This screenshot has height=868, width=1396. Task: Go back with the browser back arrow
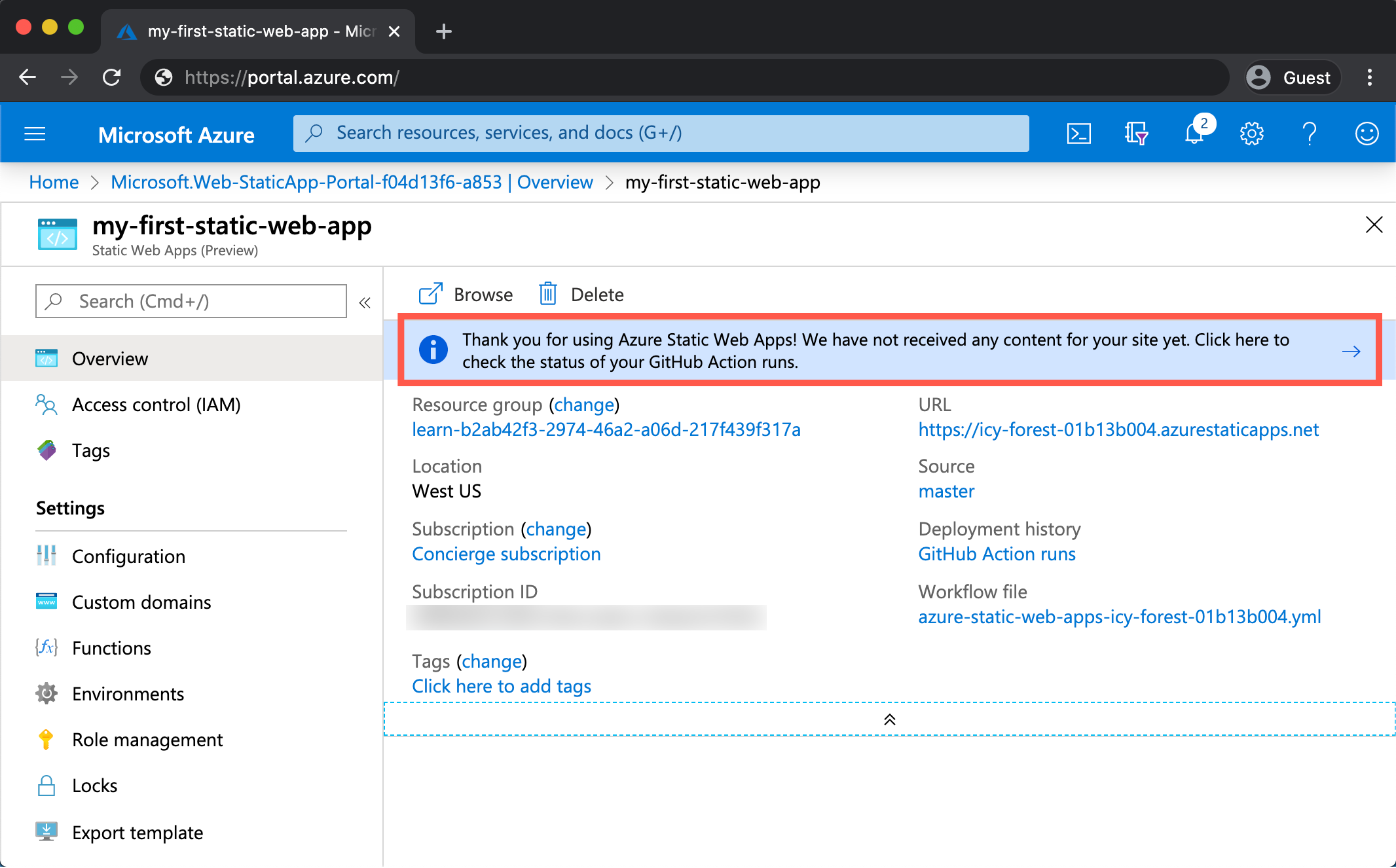pos(28,77)
